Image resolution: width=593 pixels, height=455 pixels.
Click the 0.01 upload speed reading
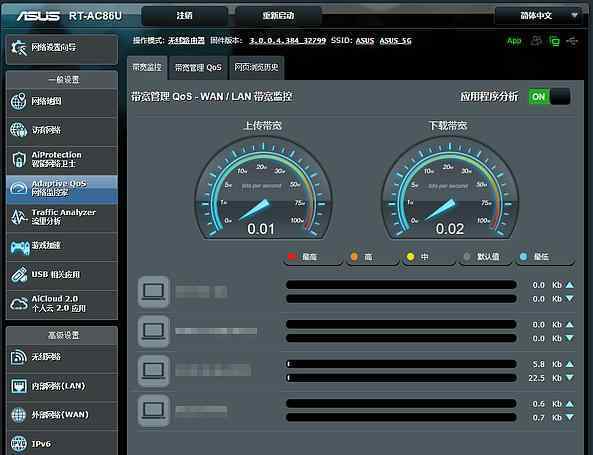(261, 229)
